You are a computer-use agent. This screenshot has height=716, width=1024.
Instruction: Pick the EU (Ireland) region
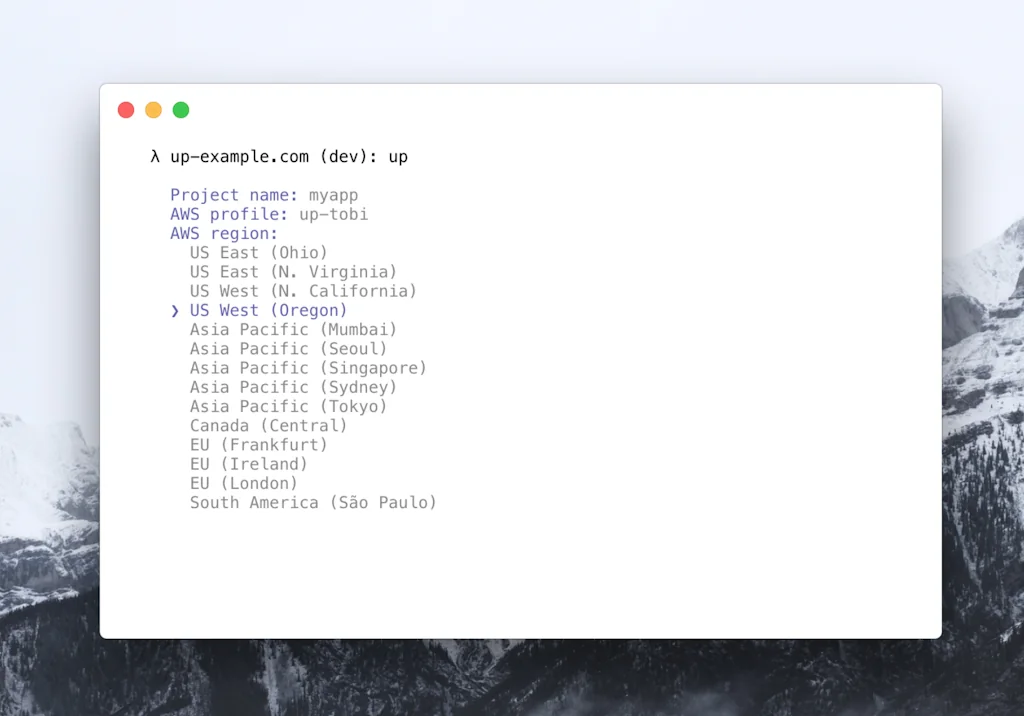point(248,463)
